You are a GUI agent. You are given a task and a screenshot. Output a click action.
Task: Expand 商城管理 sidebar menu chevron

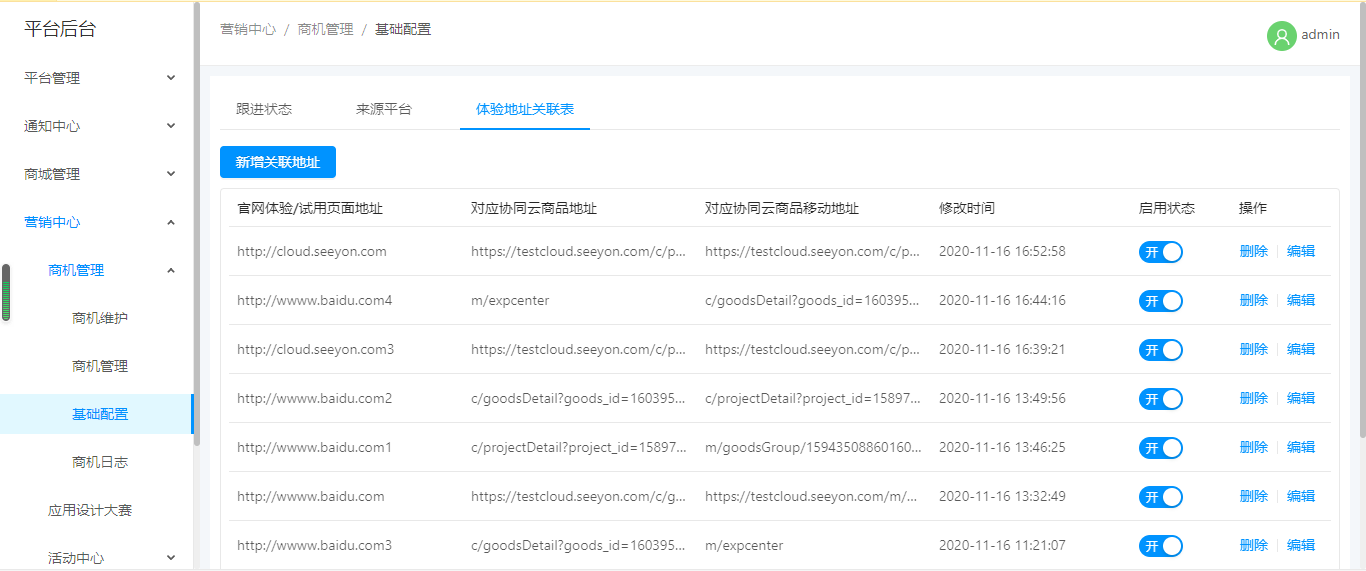[171, 174]
